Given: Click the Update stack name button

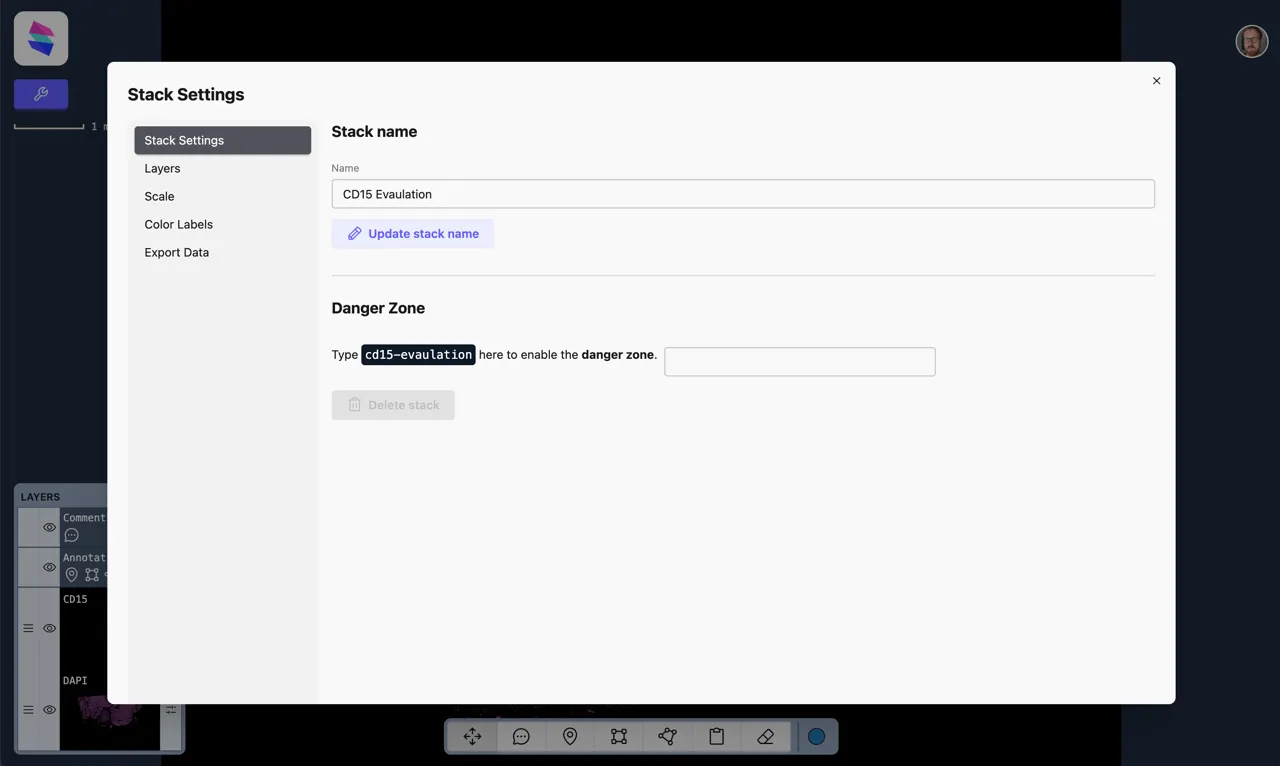Looking at the screenshot, I should click(413, 234).
